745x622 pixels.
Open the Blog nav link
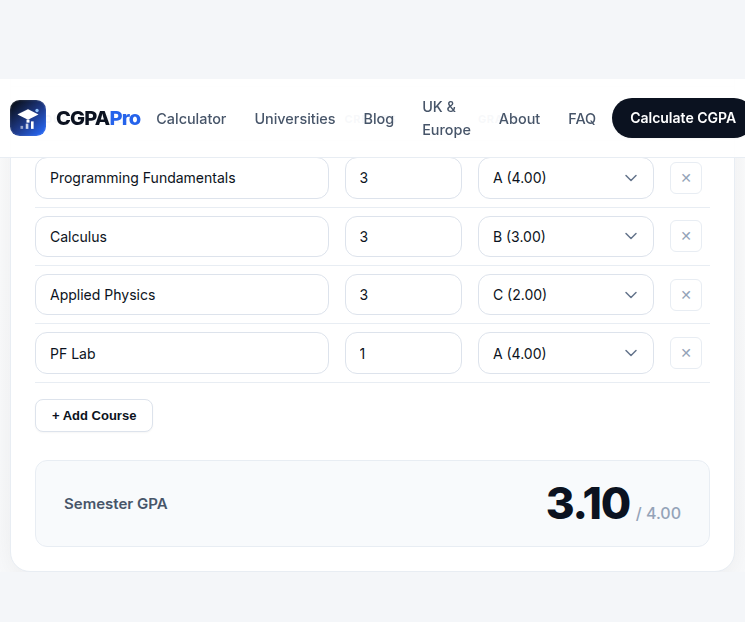[x=379, y=119]
